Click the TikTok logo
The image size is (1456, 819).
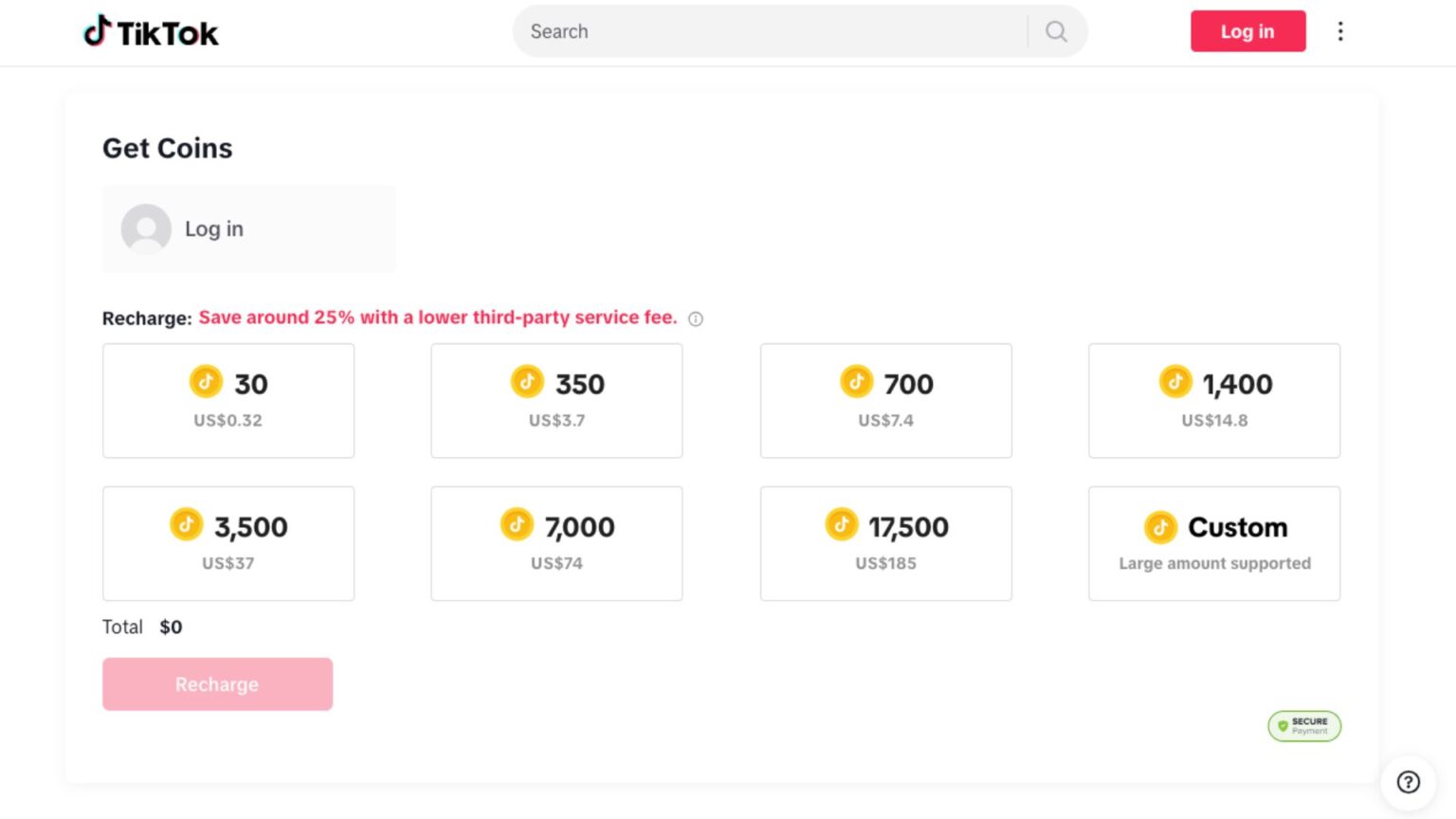(x=151, y=32)
